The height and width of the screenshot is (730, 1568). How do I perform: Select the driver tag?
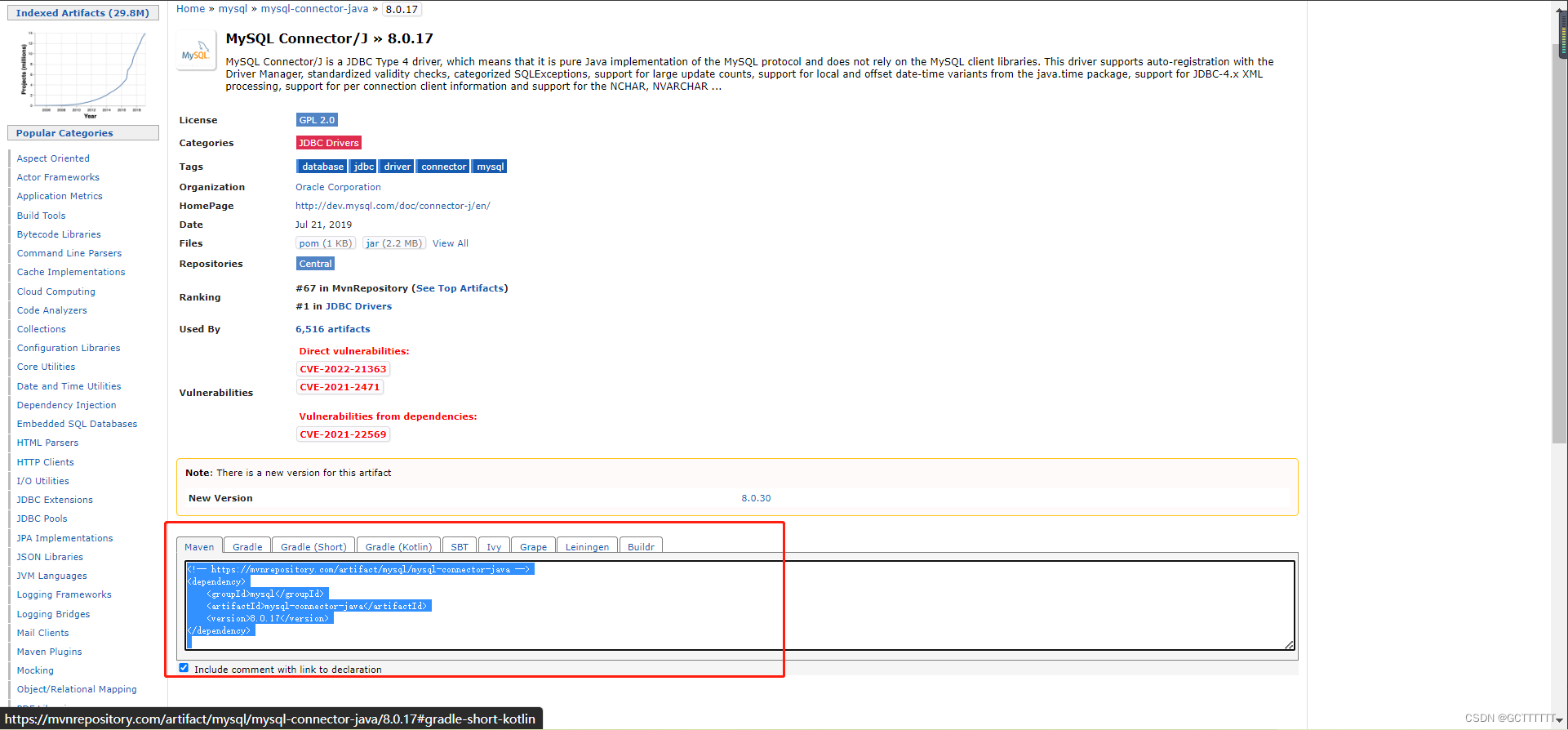397,167
